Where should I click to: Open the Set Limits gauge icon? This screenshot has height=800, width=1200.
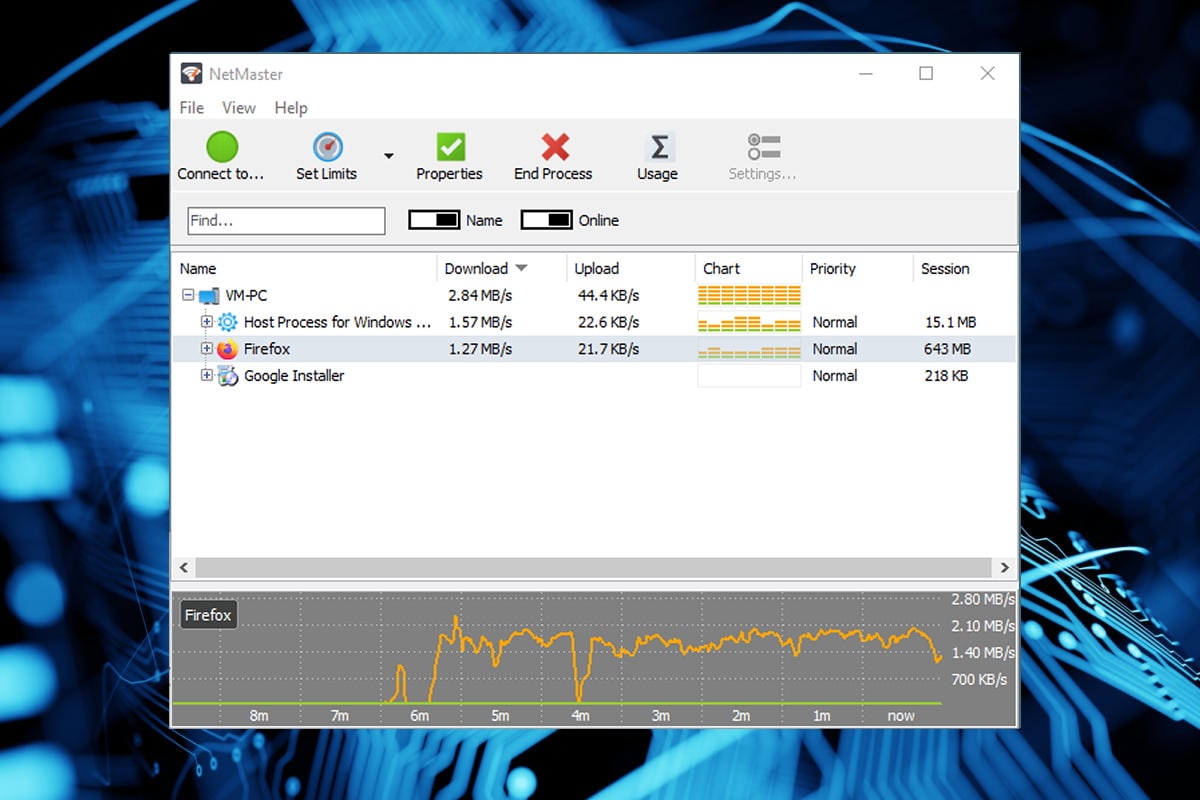click(x=328, y=147)
